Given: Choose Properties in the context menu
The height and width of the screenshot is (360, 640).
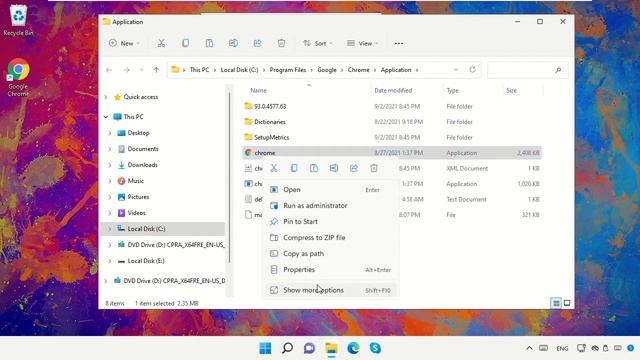Looking at the screenshot, I should coord(331,269).
